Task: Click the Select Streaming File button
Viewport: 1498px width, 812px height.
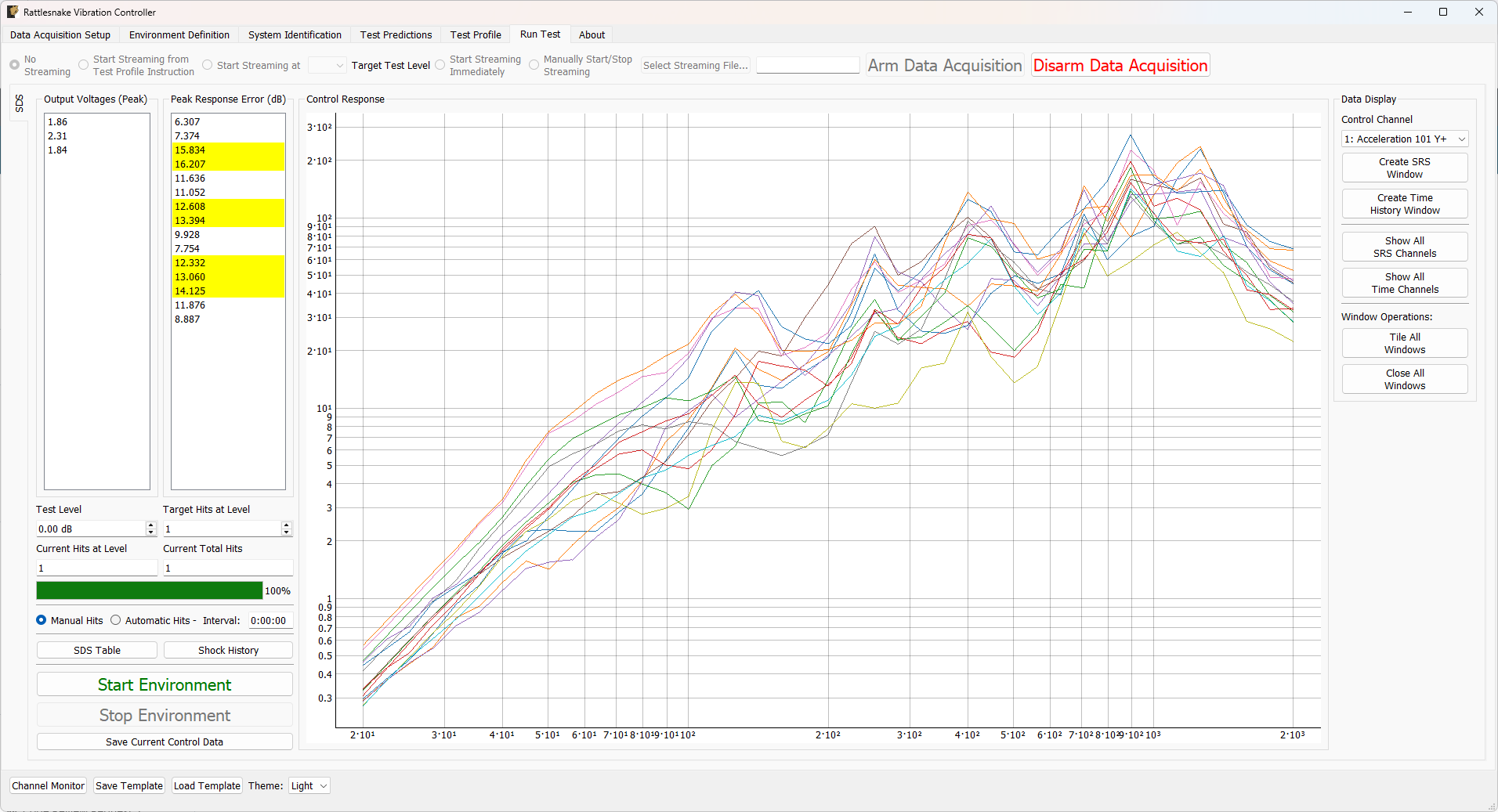Action: (x=696, y=66)
